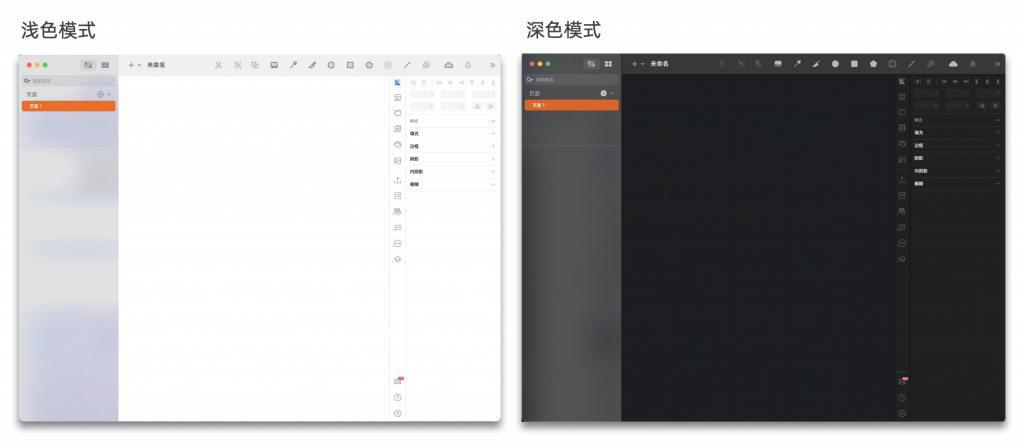Expand the 样式 dropdown in light window inspector
The height and width of the screenshot is (447, 1024).
[x=493, y=121]
